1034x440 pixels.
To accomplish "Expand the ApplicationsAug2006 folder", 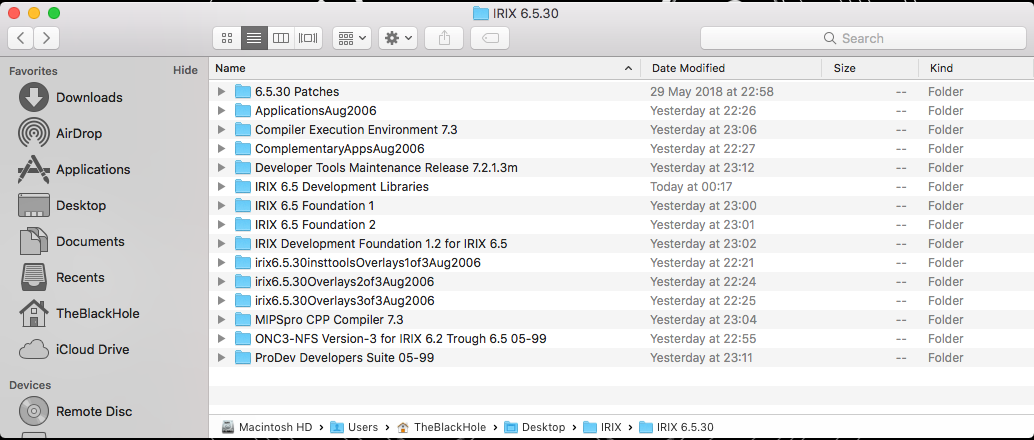I will click(x=222, y=111).
